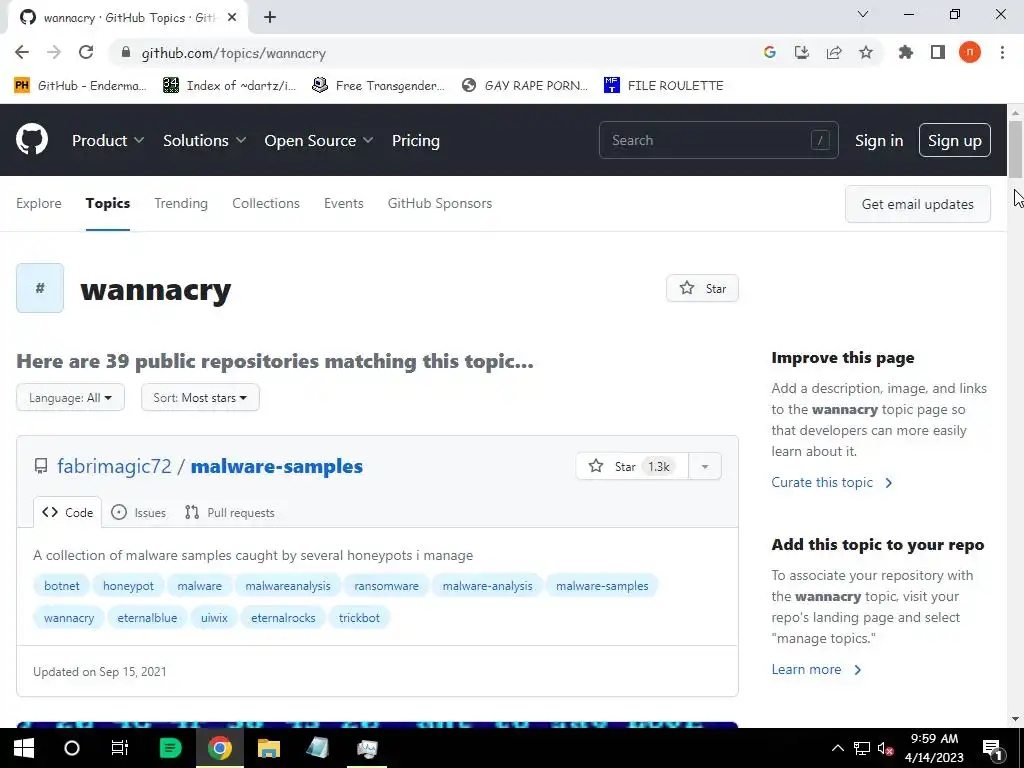Click the page vertical scrollbar thumb
The height and width of the screenshot is (768, 1024).
1015,148
